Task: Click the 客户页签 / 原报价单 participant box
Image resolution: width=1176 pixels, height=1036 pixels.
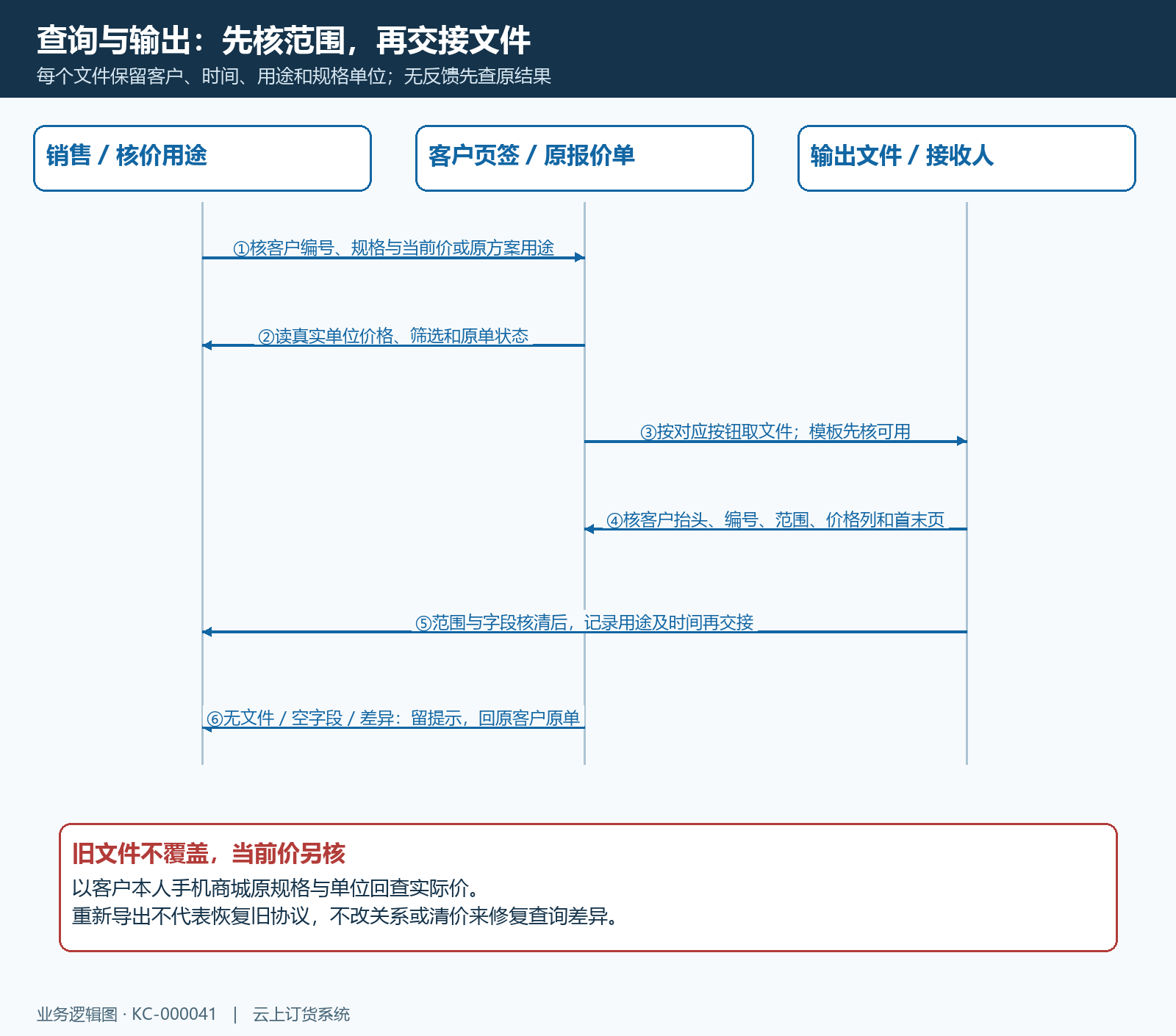Action: (584, 158)
